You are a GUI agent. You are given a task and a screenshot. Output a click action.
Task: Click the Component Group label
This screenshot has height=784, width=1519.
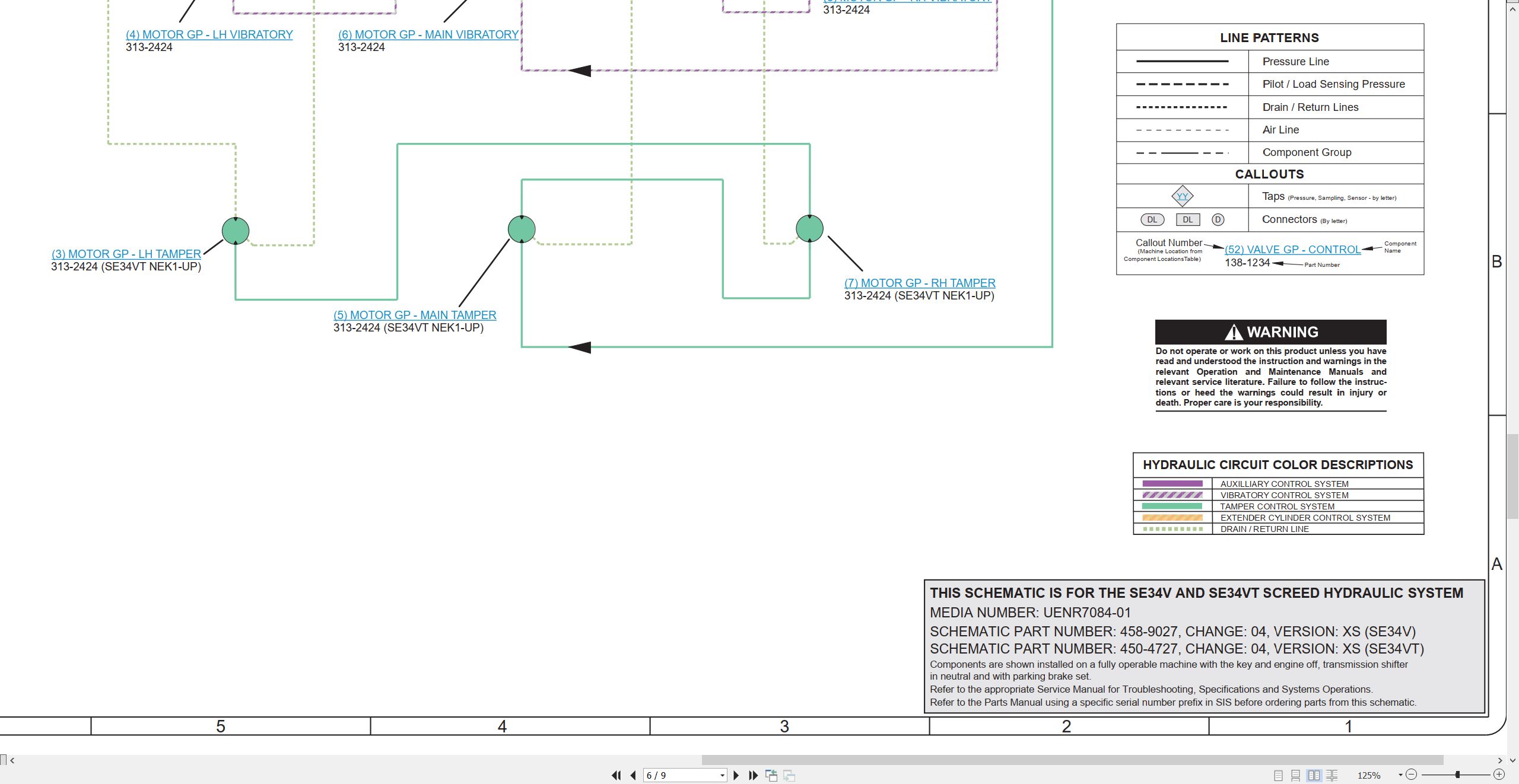coord(1307,152)
